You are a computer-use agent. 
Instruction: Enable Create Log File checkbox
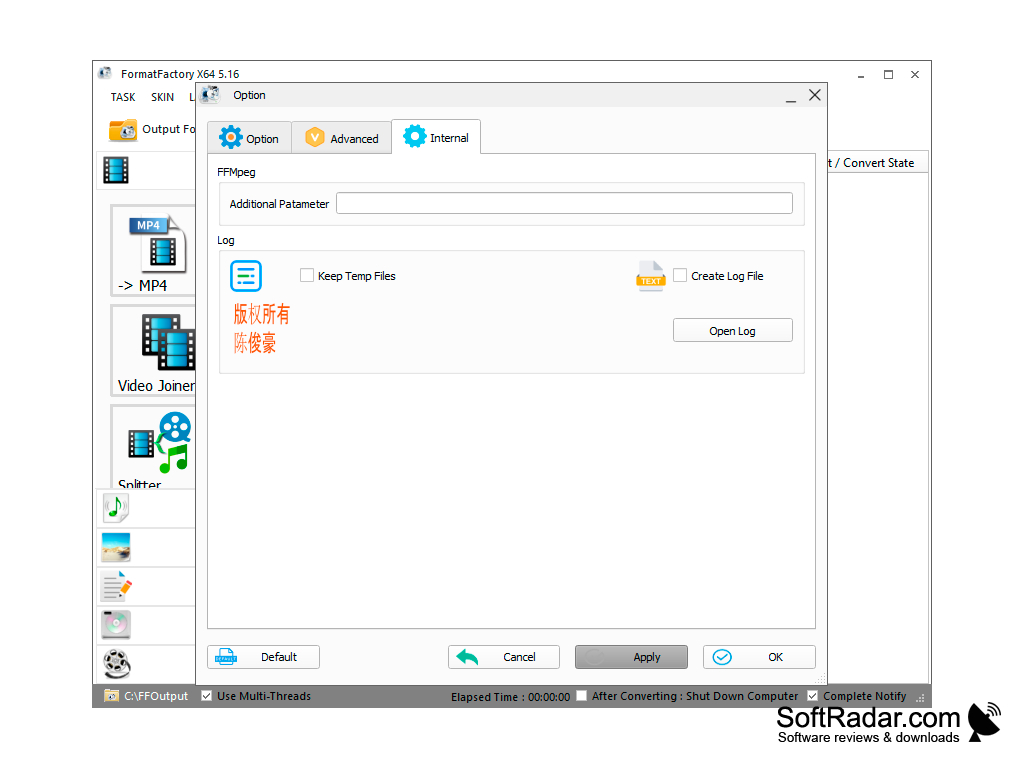coord(680,275)
